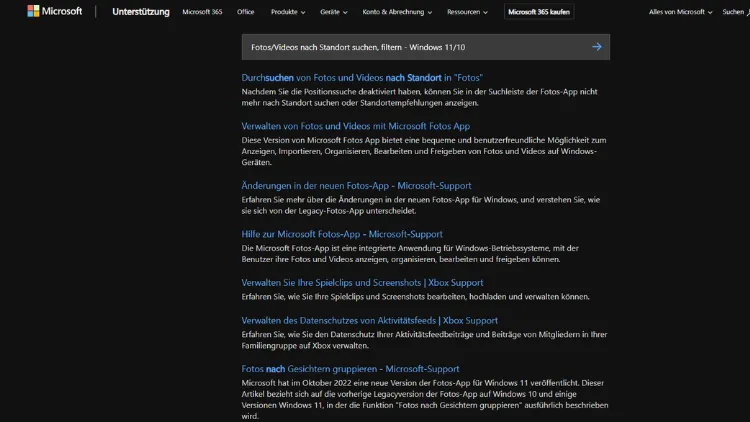Open Verwalten Sie Ihre Spielclips result
The image size is (750, 422).
tap(362, 283)
